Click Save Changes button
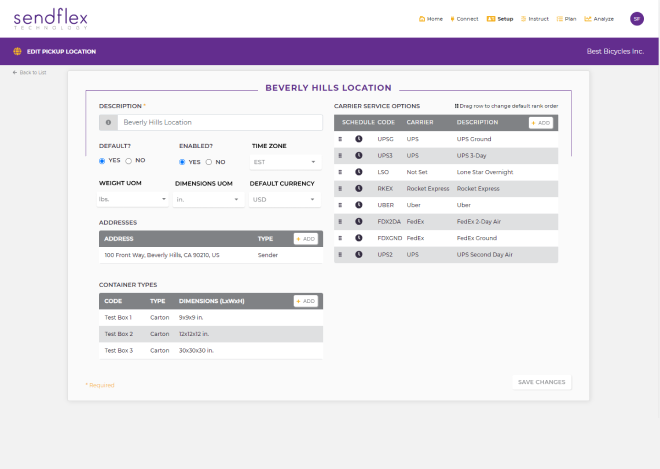Viewport: 660px width, 469px height. 541,382
